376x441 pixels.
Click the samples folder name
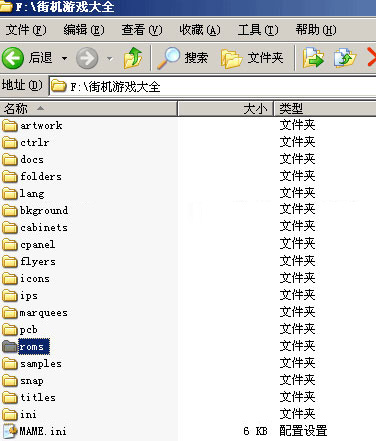coord(41,364)
